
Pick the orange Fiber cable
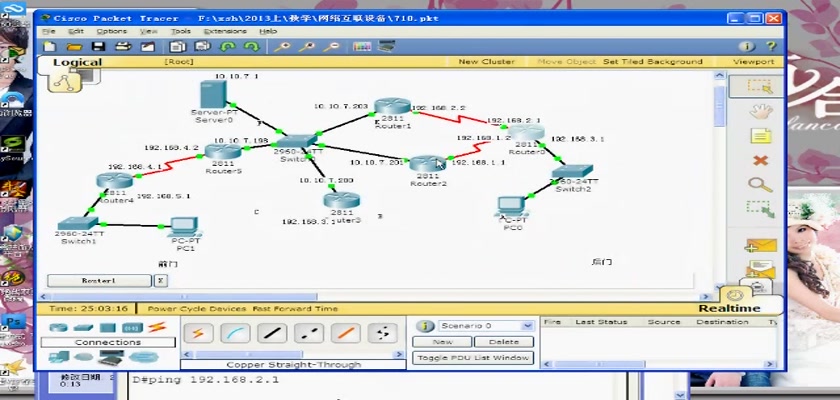(346, 333)
